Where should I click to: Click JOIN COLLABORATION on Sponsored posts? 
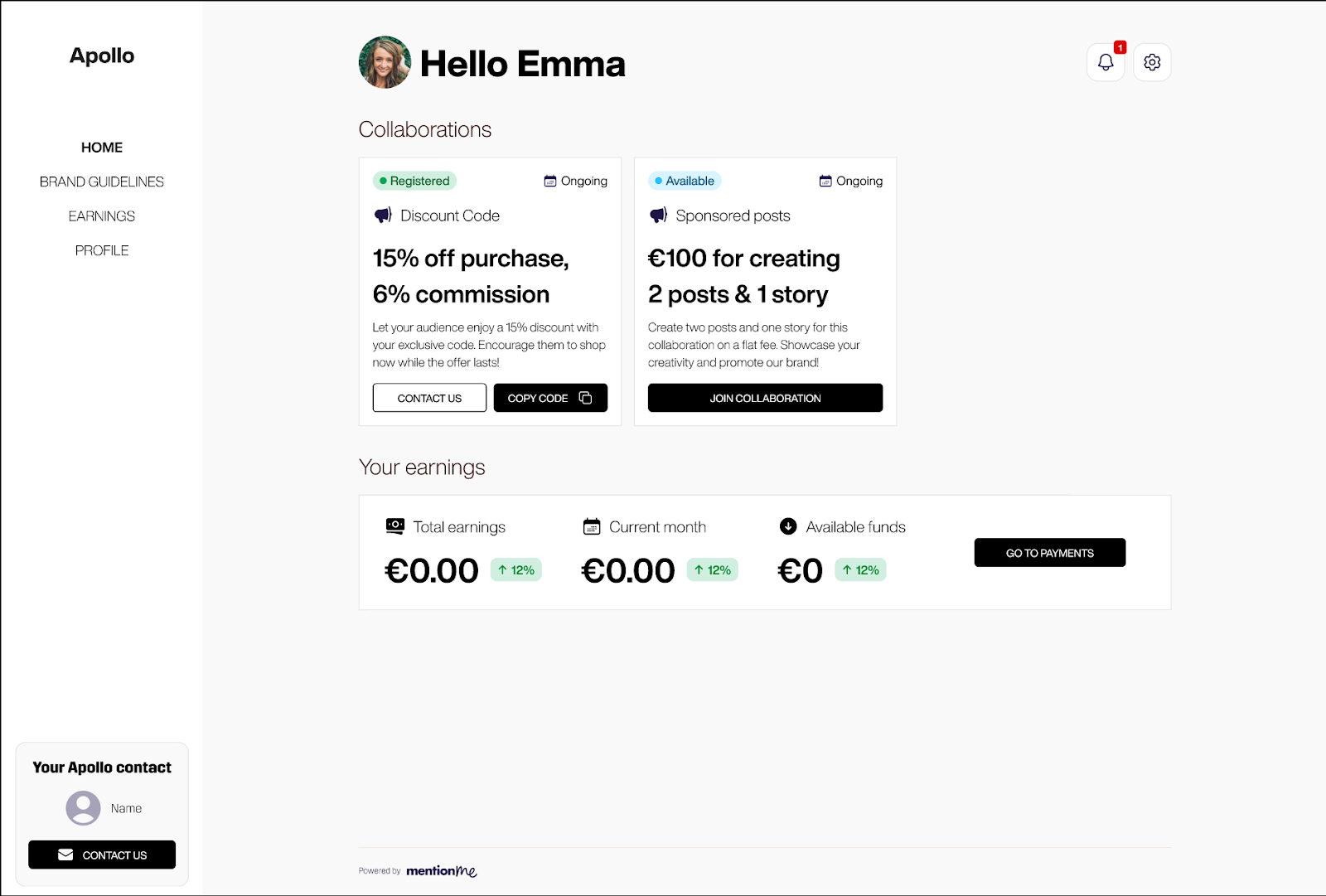coord(765,398)
